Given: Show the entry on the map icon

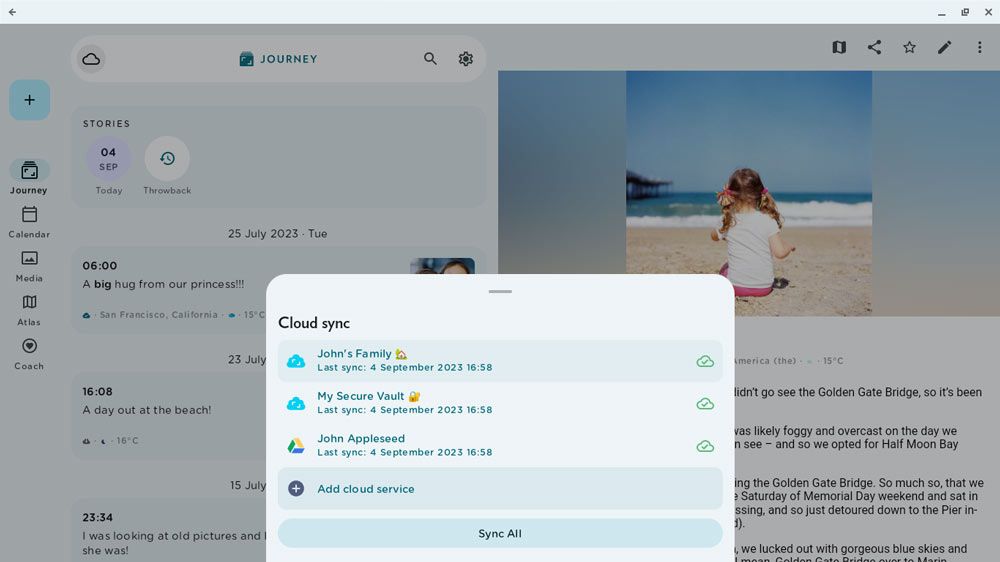Looking at the screenshot, I should [x=839, y=47].
